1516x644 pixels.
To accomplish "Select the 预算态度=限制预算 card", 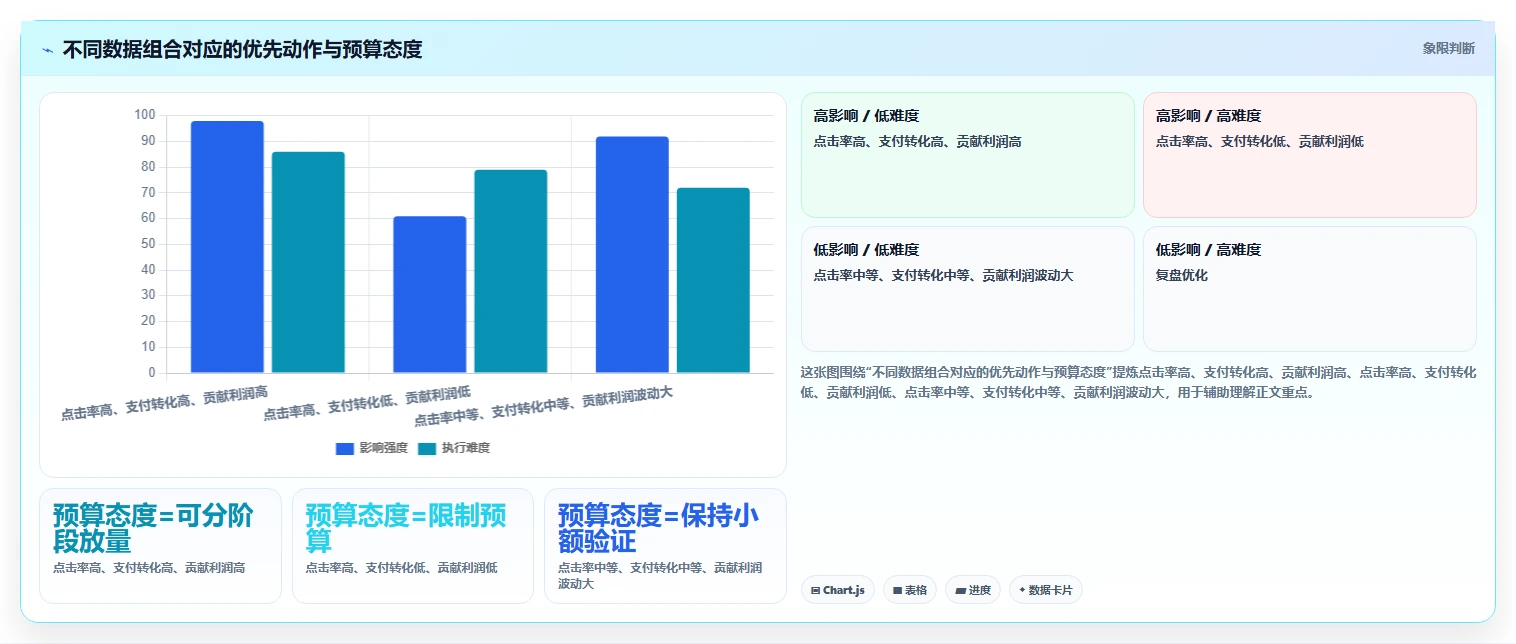I will (413, 546).
